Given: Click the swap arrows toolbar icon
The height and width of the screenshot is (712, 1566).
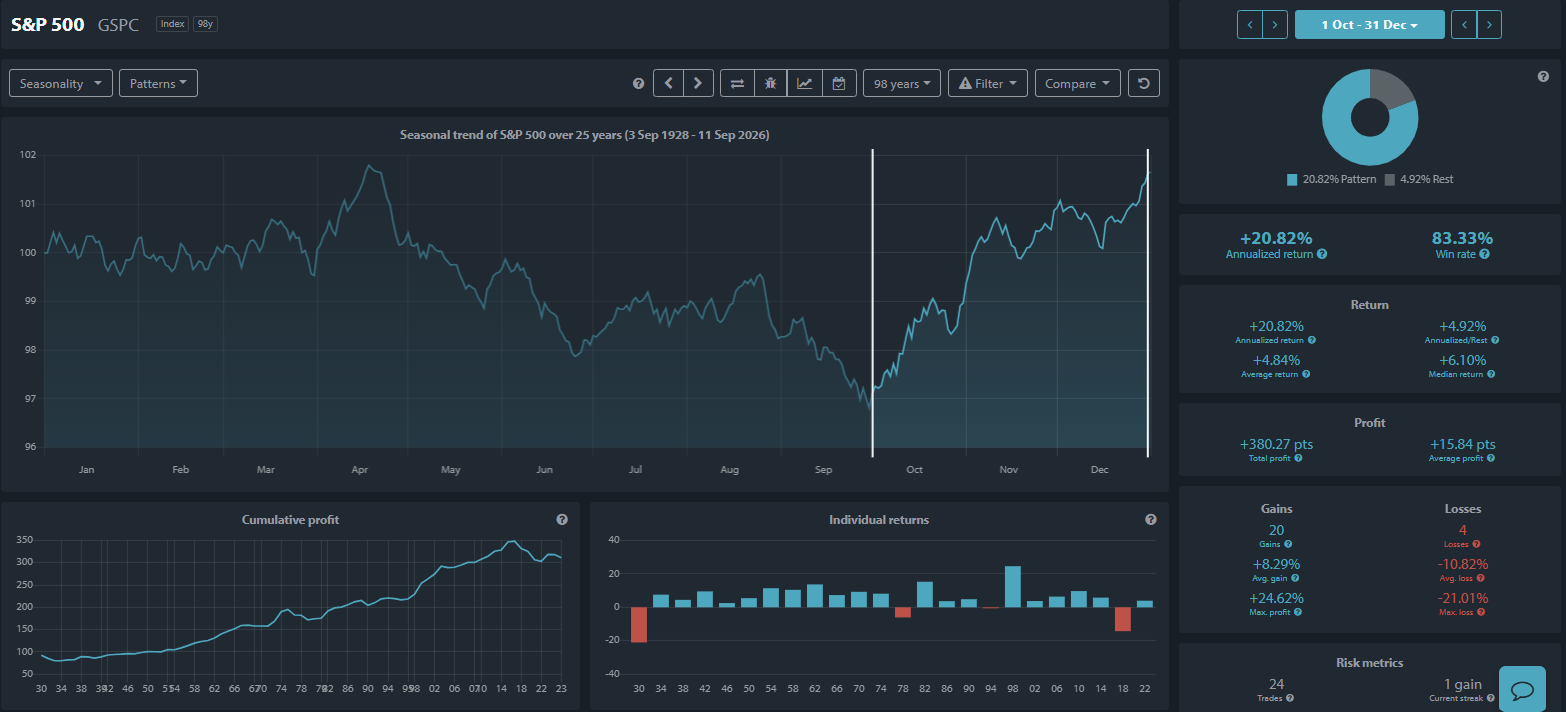Looking at the screenshot, I should click(x=737, y=83).
